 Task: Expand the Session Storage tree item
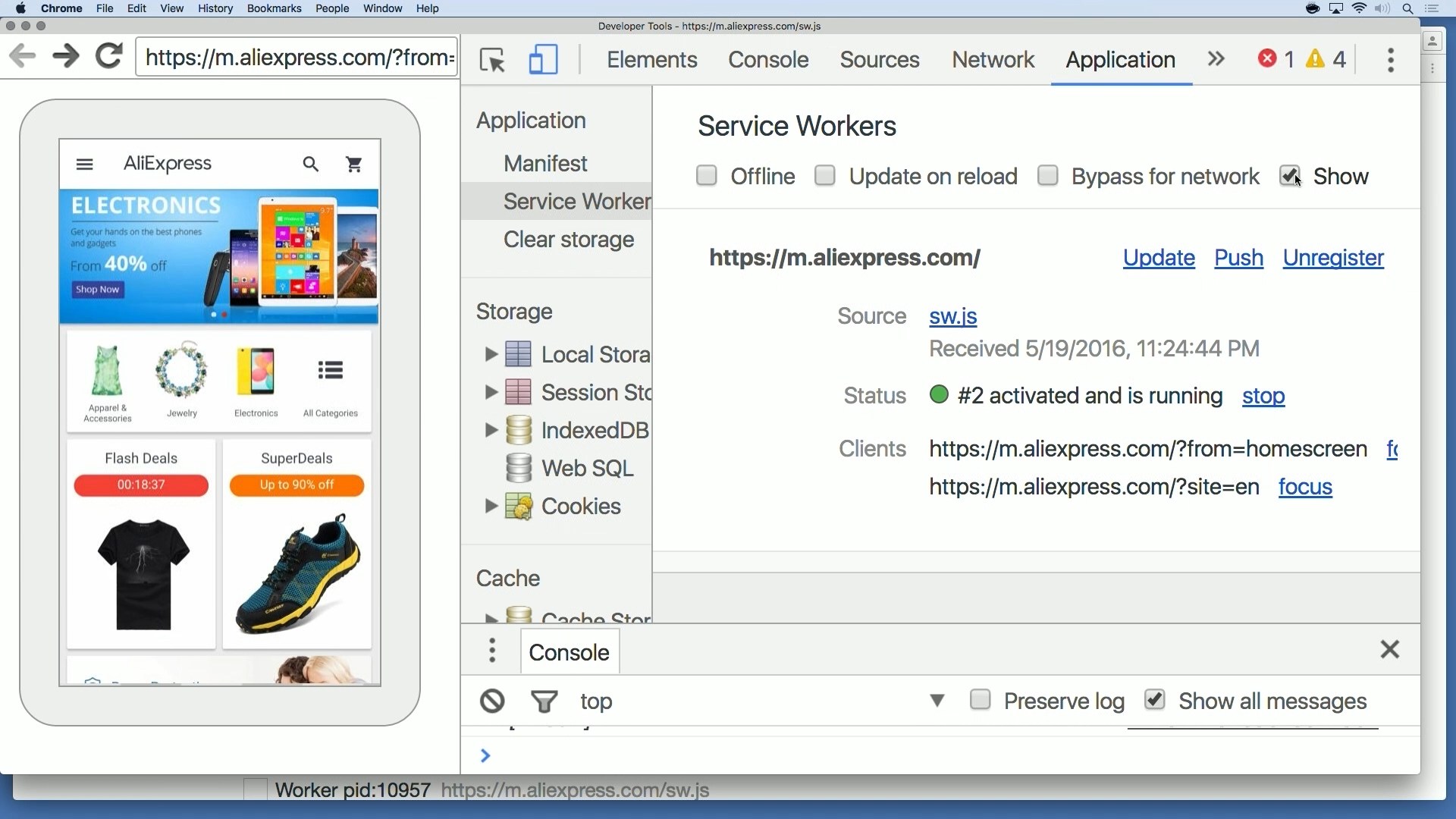(491, 392)
